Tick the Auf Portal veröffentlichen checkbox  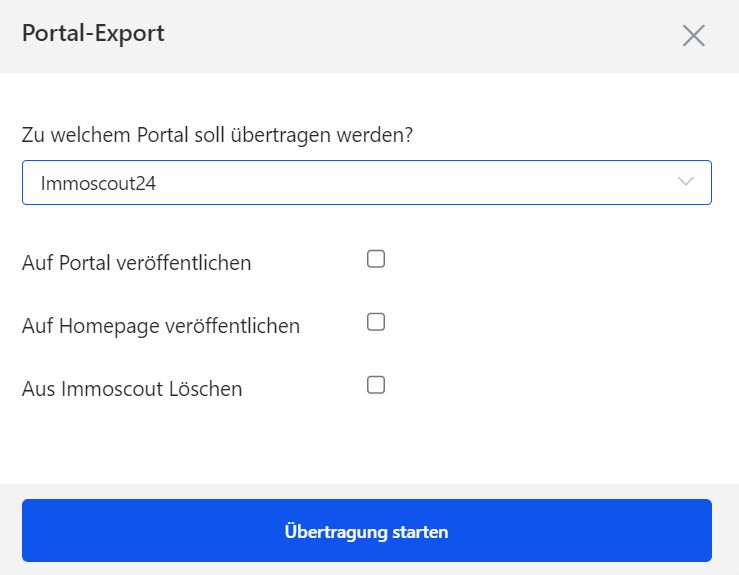click(x=376, y=260)
